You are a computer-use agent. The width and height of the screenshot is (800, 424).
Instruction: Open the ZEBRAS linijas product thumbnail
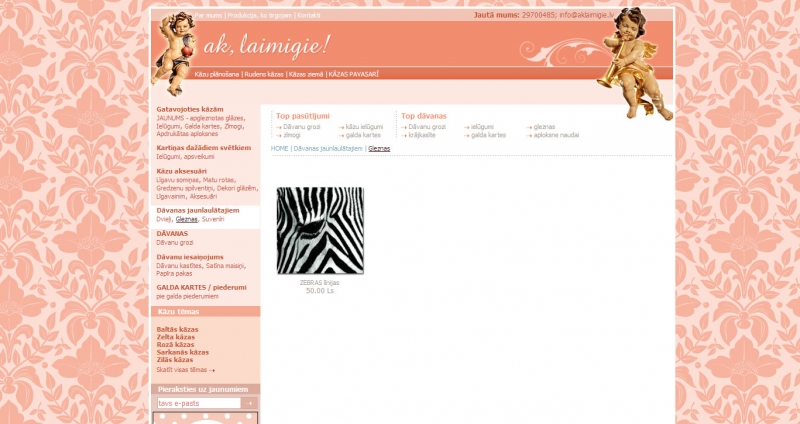pyautogui.click(x=320, y=230)
